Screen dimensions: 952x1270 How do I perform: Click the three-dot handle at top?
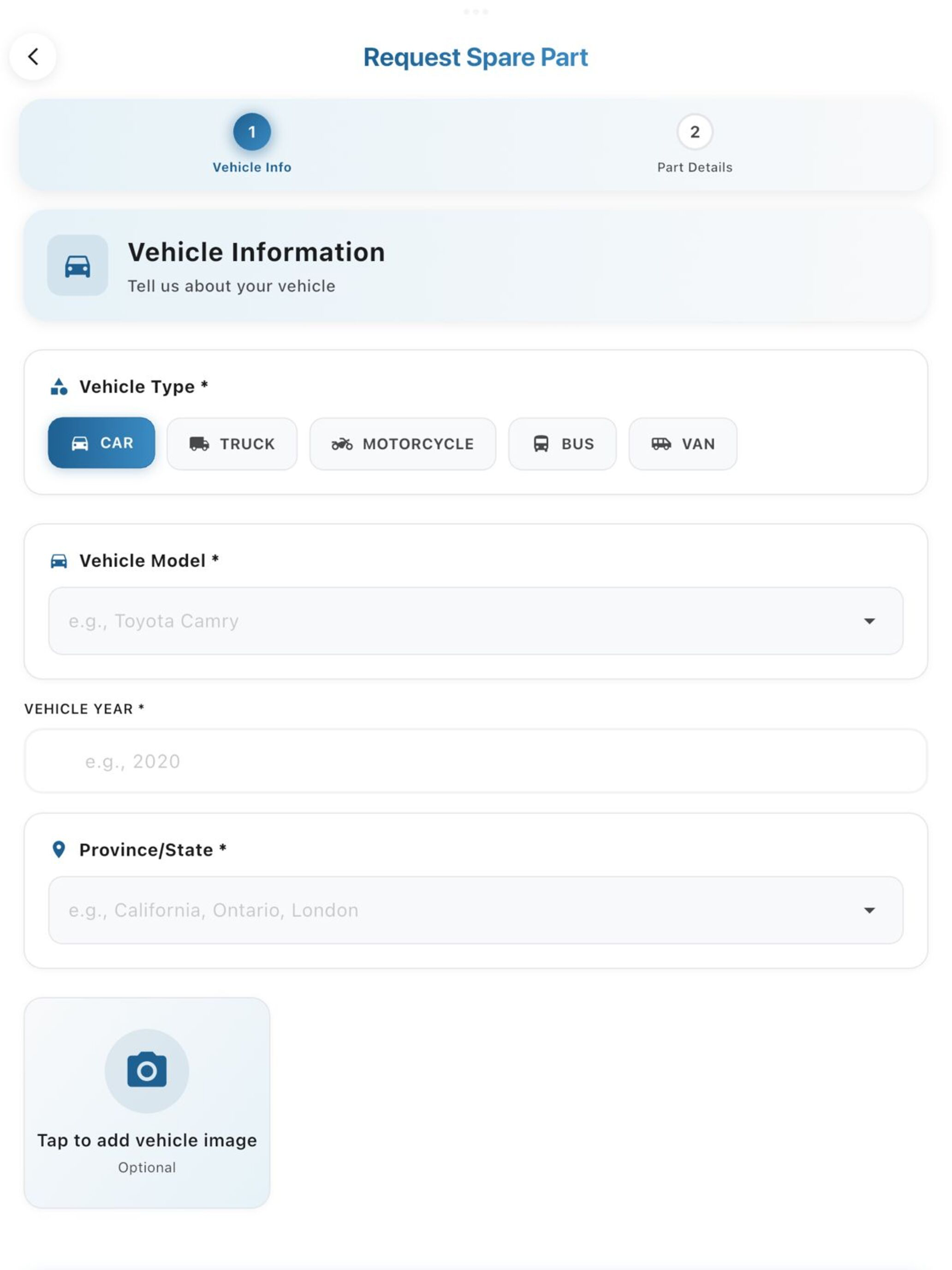coord(476,12)
